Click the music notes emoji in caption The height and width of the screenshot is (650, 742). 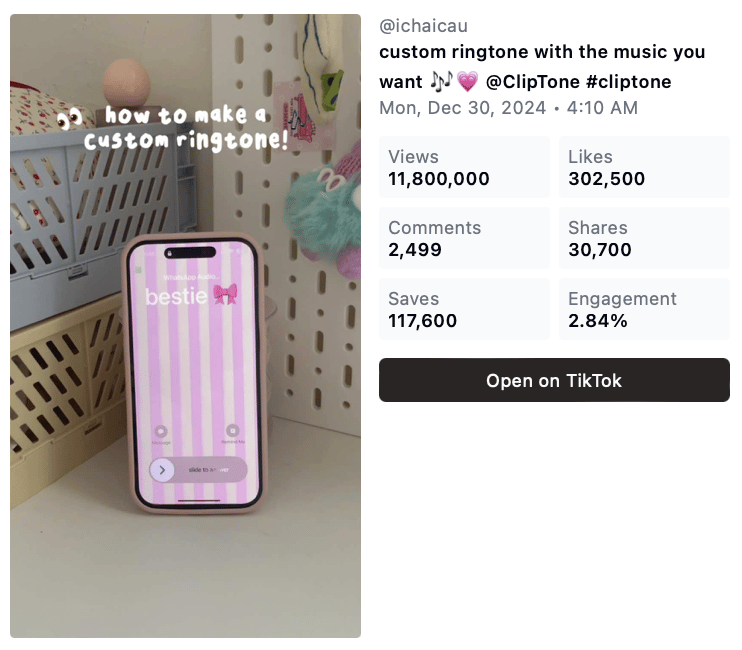tap(442, 81)
